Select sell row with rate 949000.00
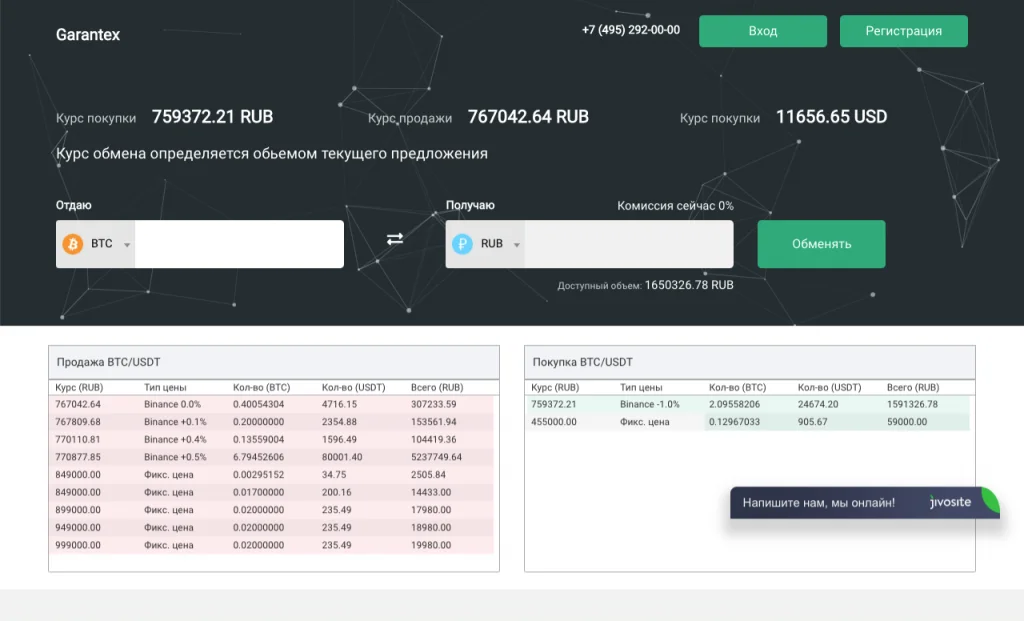The image size is (1024, 621). [x=274, y=528]
